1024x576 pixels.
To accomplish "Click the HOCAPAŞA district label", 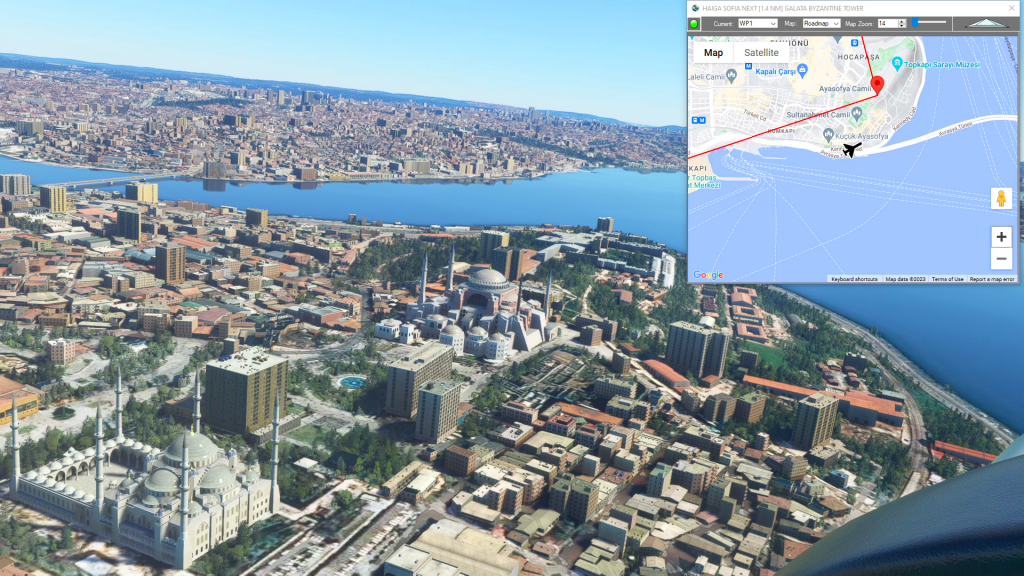I will [x=859, y=57].
